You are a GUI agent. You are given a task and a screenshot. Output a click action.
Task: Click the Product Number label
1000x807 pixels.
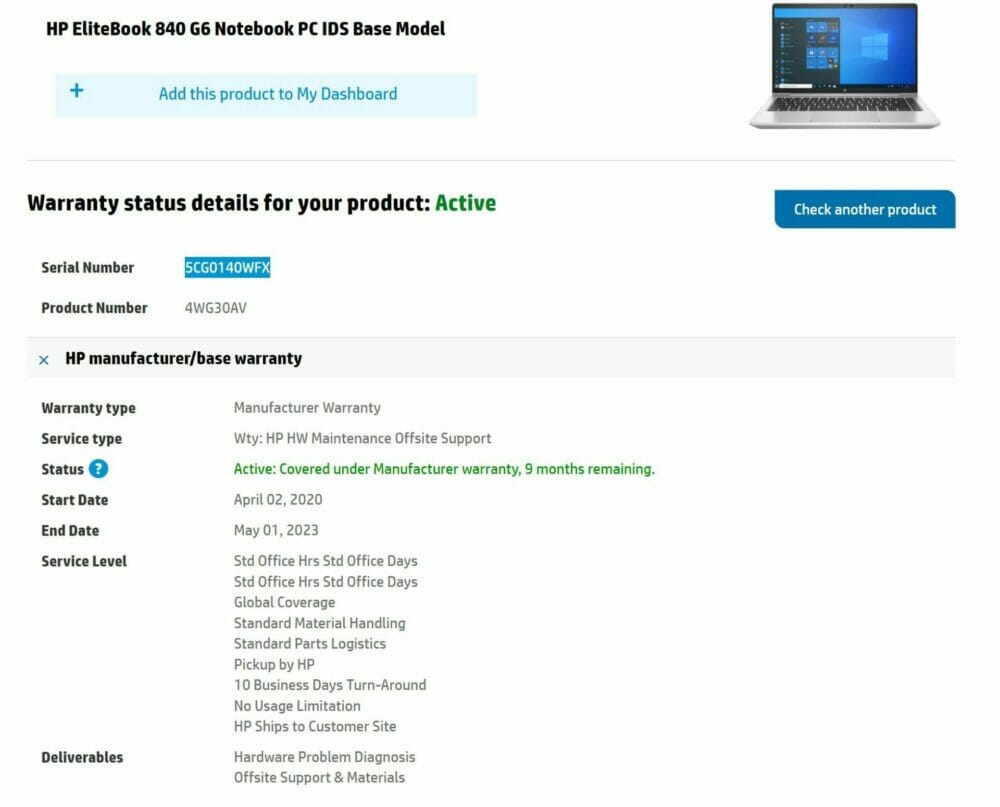click(x=94, y=308)
